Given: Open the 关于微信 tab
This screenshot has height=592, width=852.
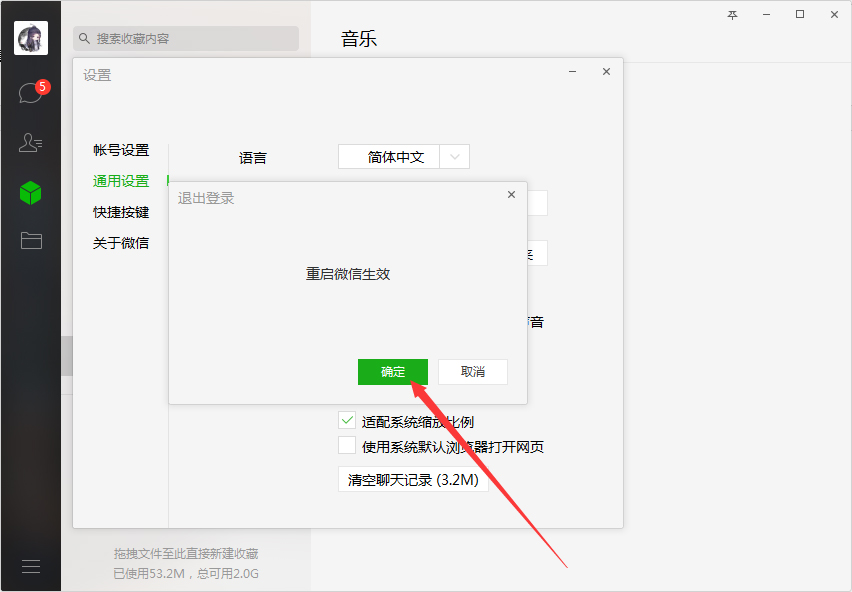Looking at the screenshot, I should point(121,242).
